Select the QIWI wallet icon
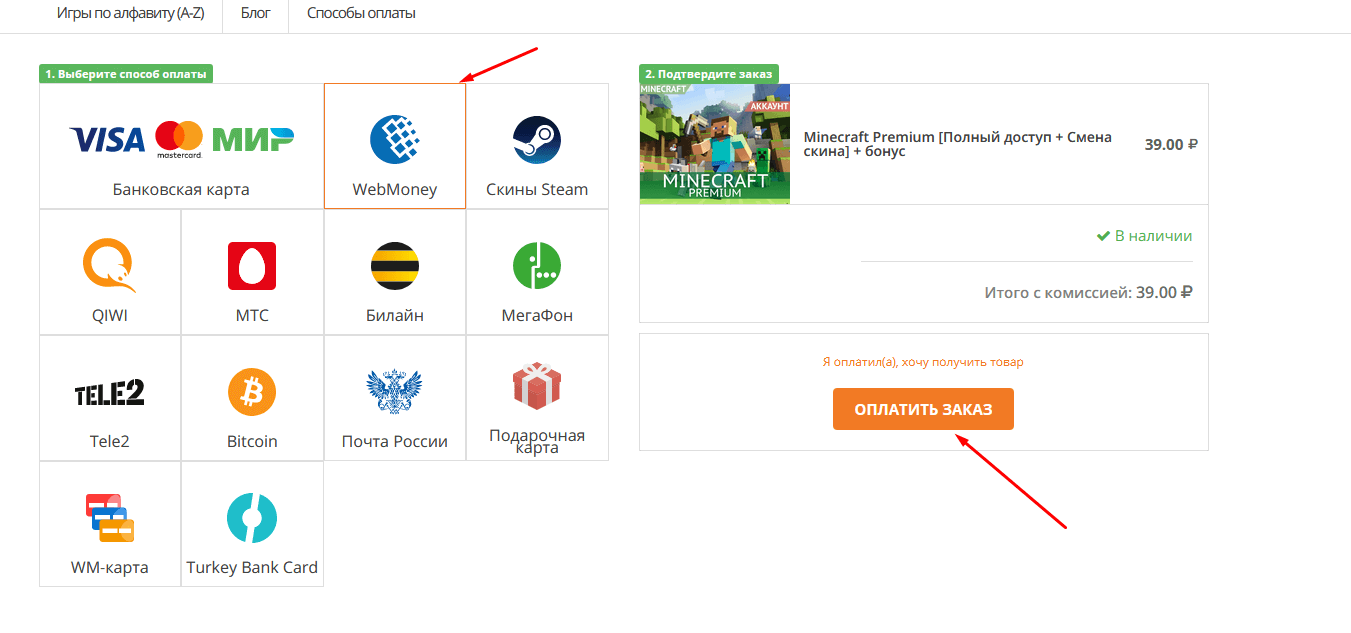The width and height of the screenshot is (1351, 633). [x=110, y=265]
